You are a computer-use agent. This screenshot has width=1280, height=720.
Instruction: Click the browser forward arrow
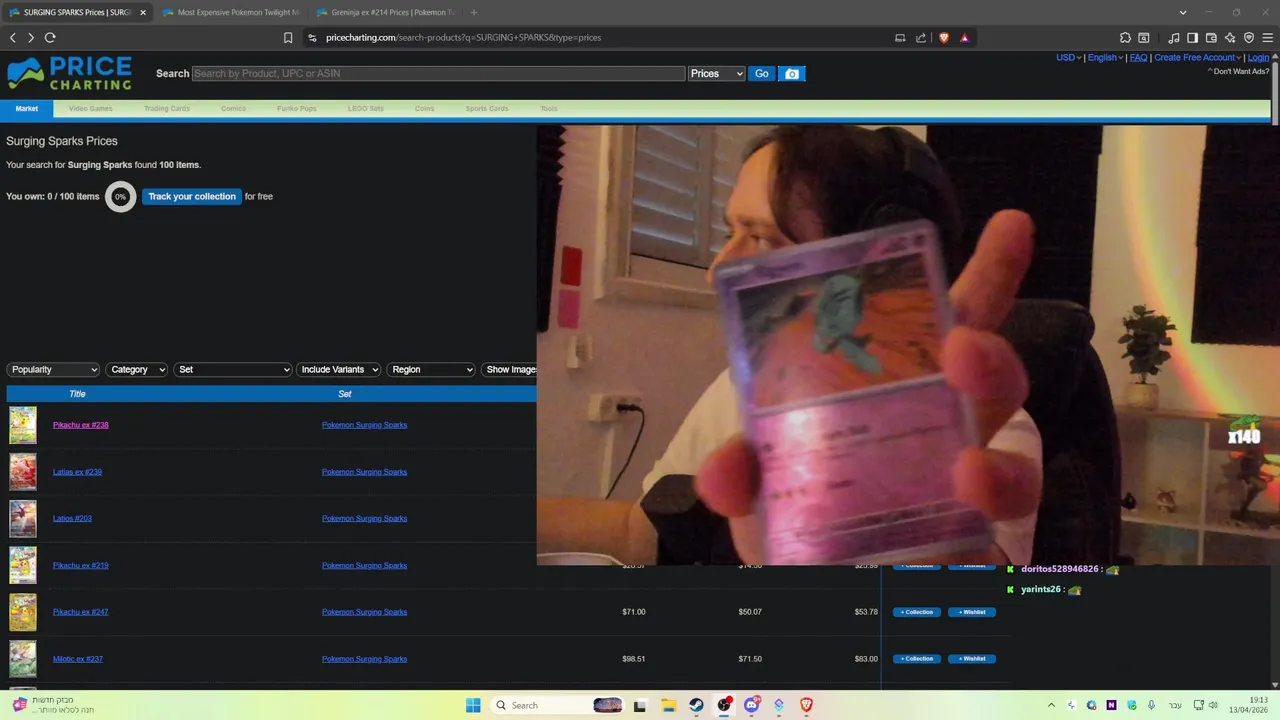[x=31, y=37]
